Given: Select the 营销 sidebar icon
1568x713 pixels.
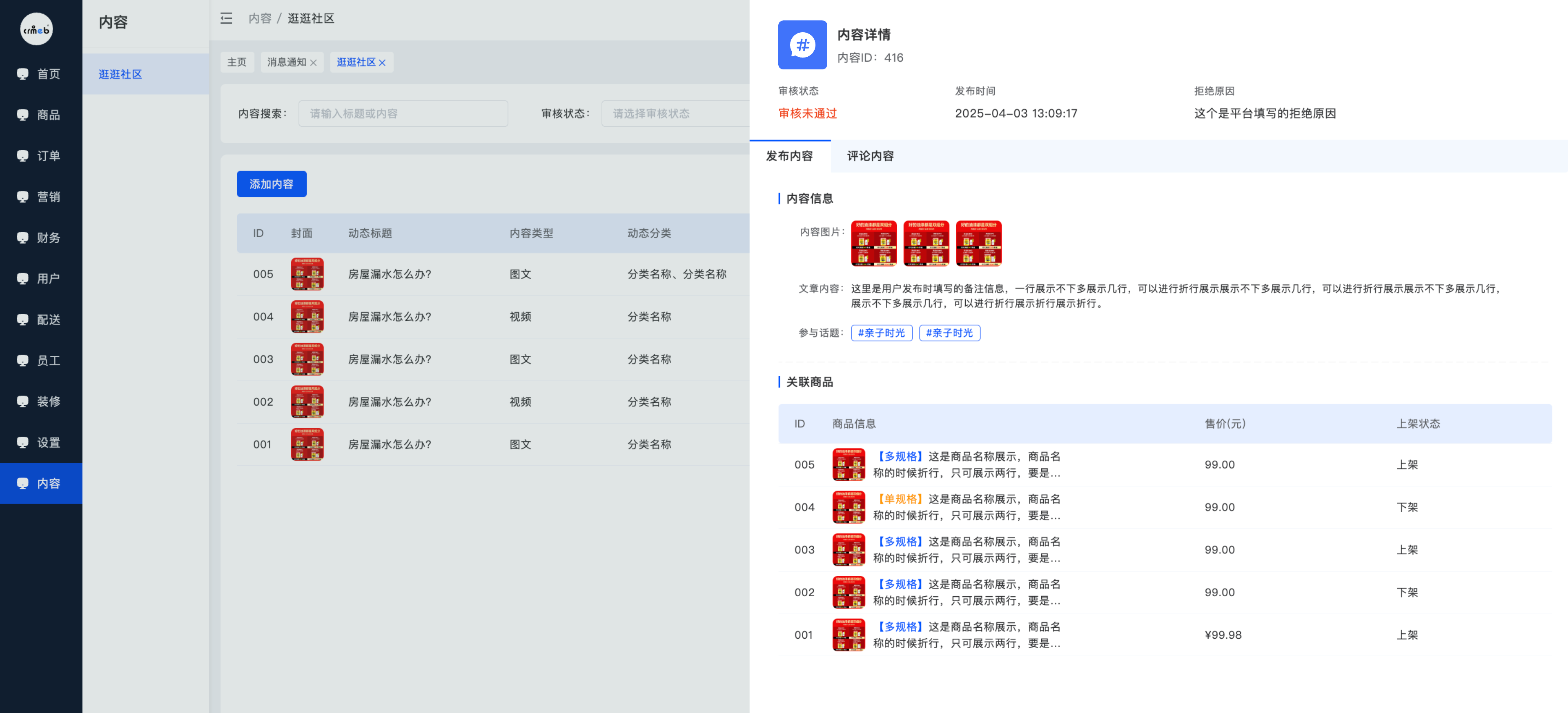Looking at the screenshot, I should 22,196.
